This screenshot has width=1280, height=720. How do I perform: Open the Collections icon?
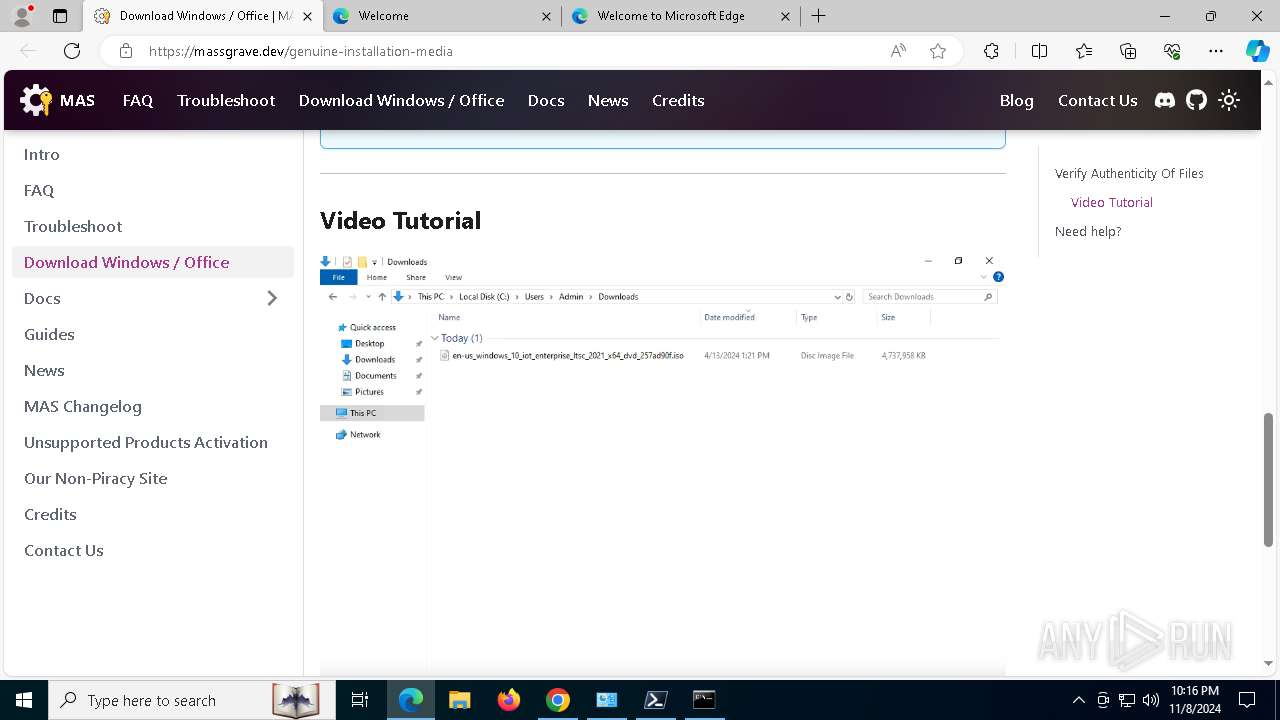coord(1128,51)
